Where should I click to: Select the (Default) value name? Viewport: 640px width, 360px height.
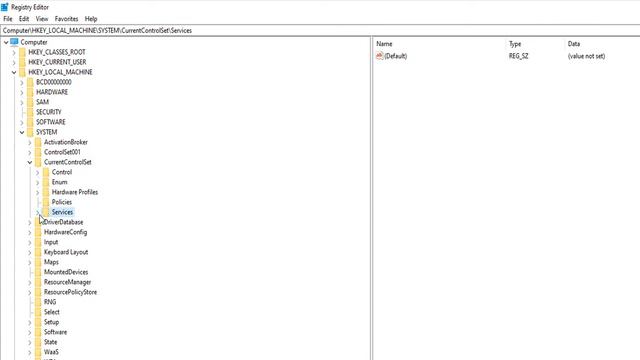click(x=396, y=56)
